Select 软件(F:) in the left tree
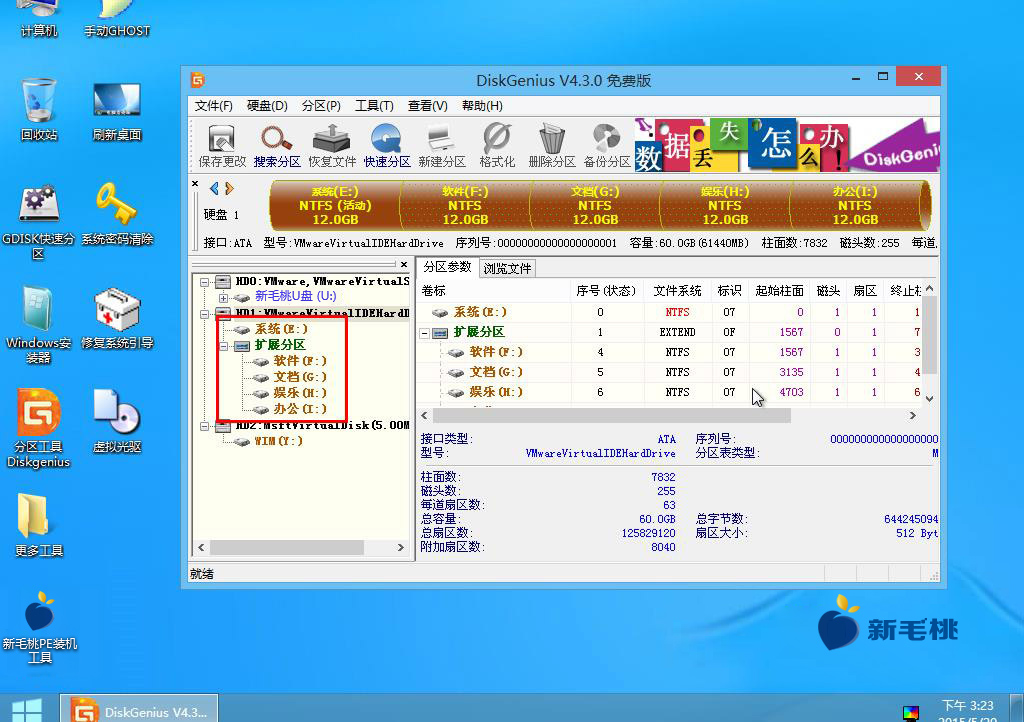Viewport: 1024px width, 722px height. (300, 361)
